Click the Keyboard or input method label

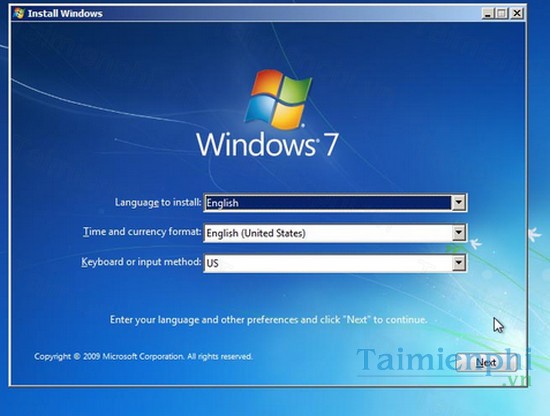[x=141, y=262]
